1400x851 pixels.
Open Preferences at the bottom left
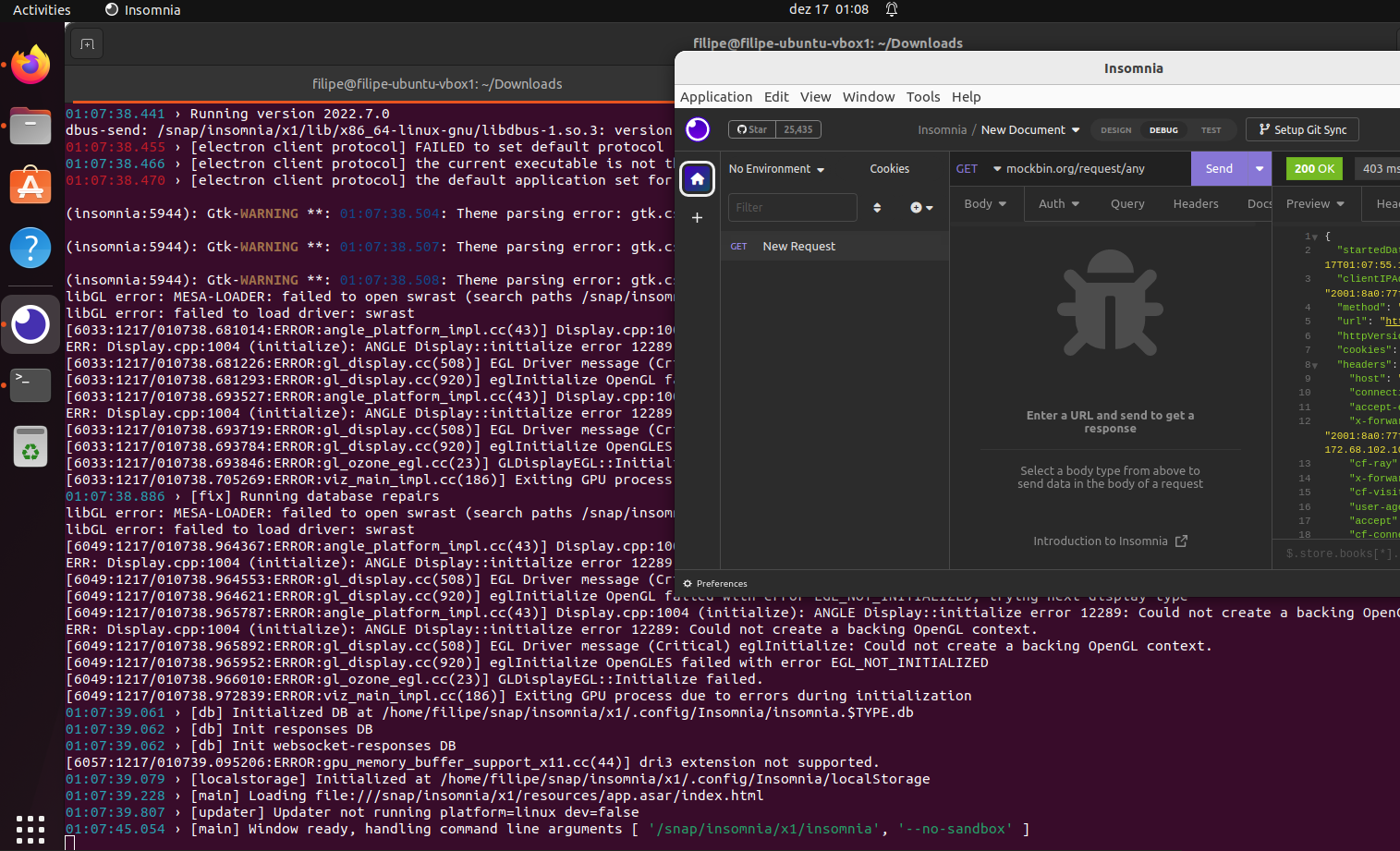[x=715, y=584]
